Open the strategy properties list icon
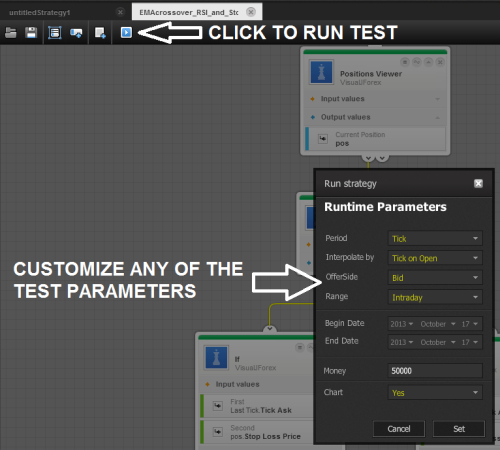The width and height of the screenshot is (500, 450). point(55,33)
